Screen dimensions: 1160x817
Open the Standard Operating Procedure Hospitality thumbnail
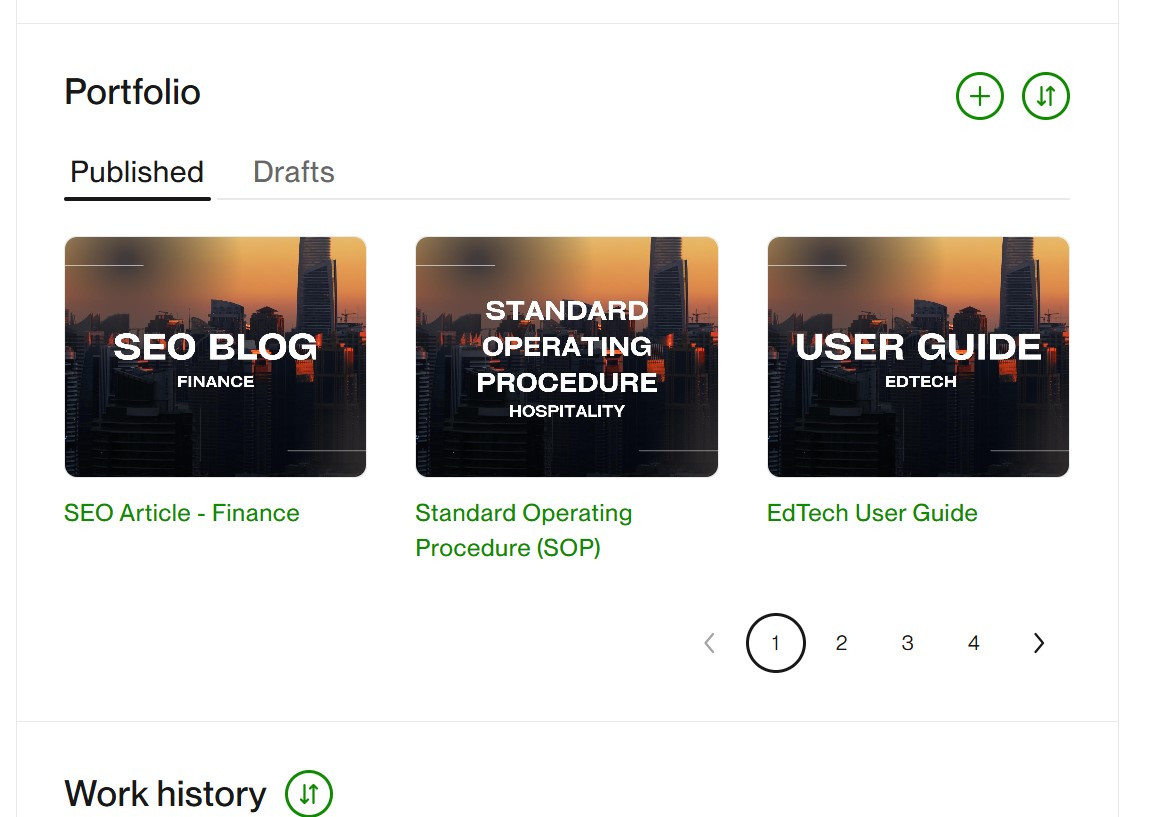click(567, 357)
